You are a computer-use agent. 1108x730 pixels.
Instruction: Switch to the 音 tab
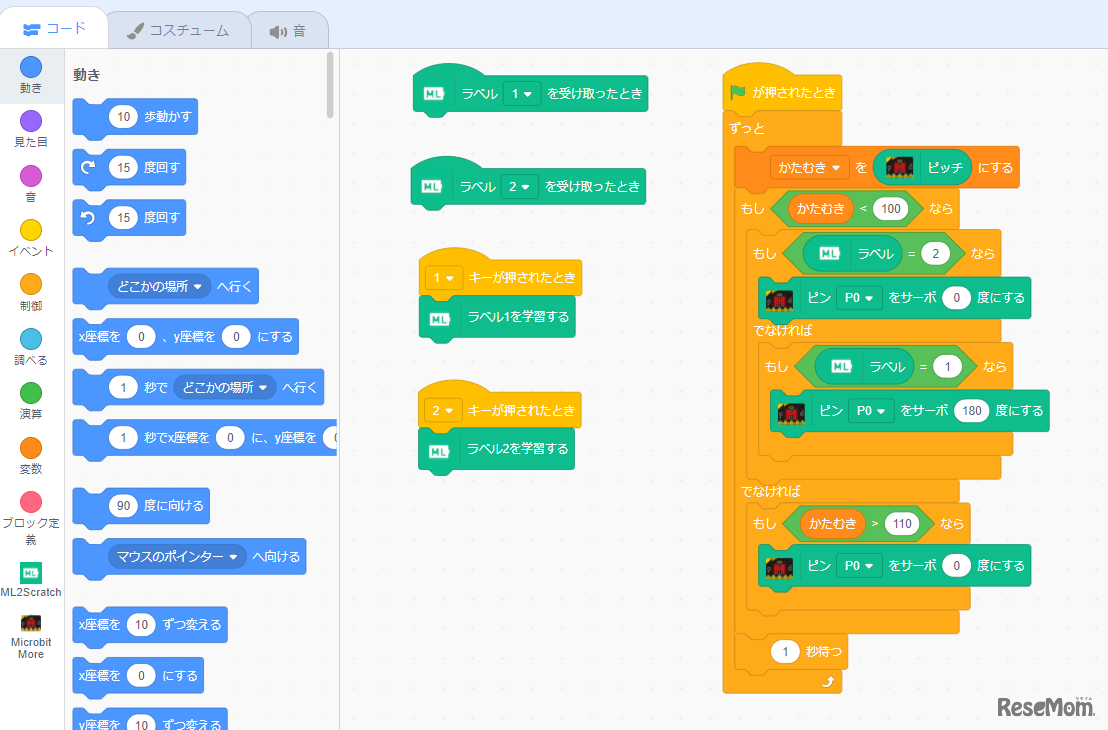coord(289,29)
